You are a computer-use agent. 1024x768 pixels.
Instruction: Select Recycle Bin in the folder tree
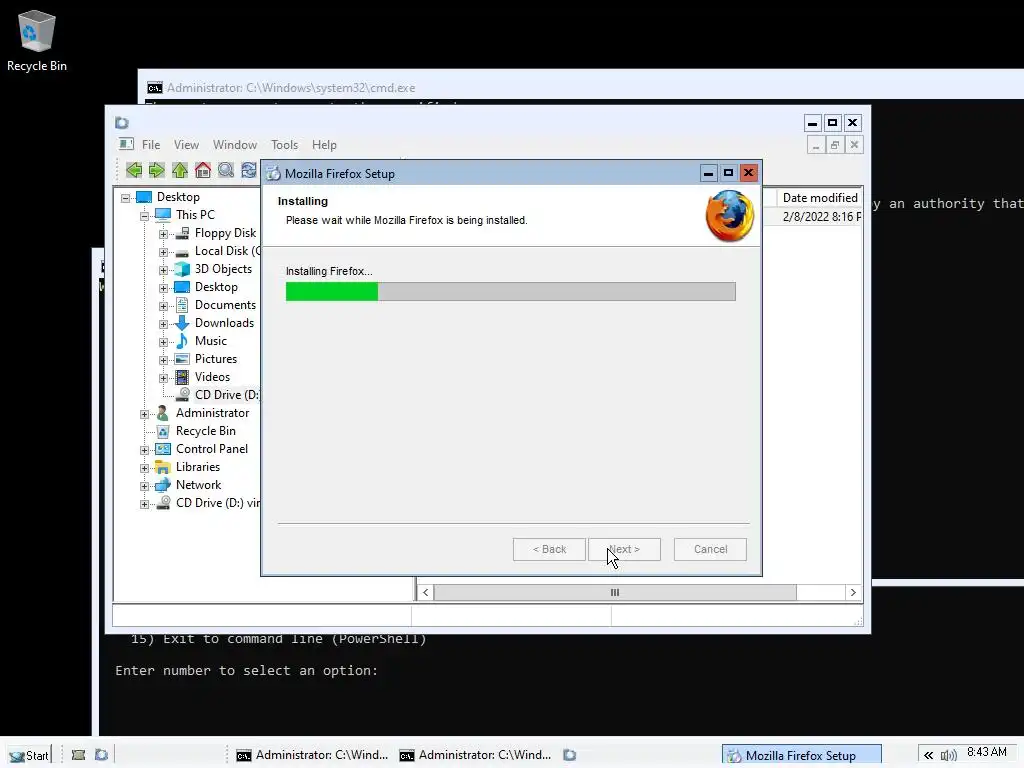pos(206,431)
